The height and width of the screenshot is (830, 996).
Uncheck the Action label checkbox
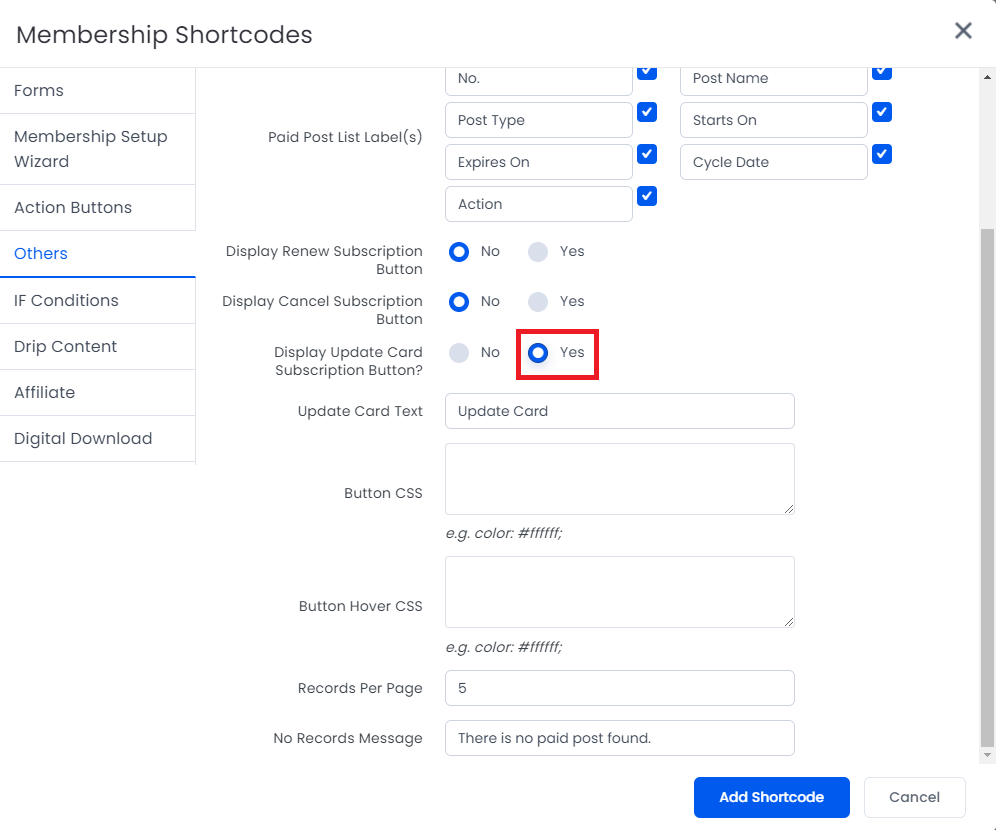pyautogui.click(x=647, y=196)
